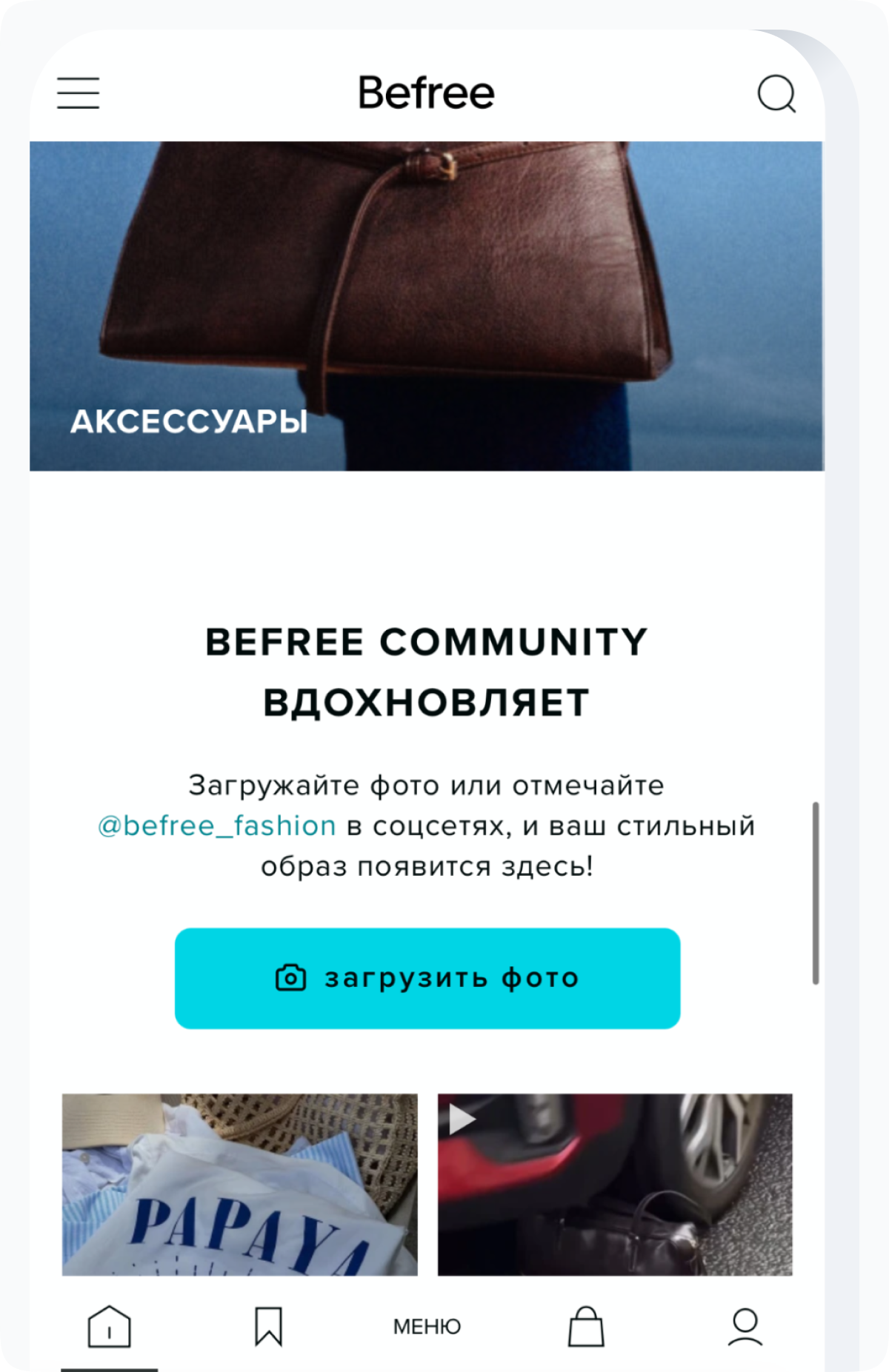Viewport: 889px width, 1372px height.
Task: Open the shopping bag cart icon
Action: [586, 1326]
